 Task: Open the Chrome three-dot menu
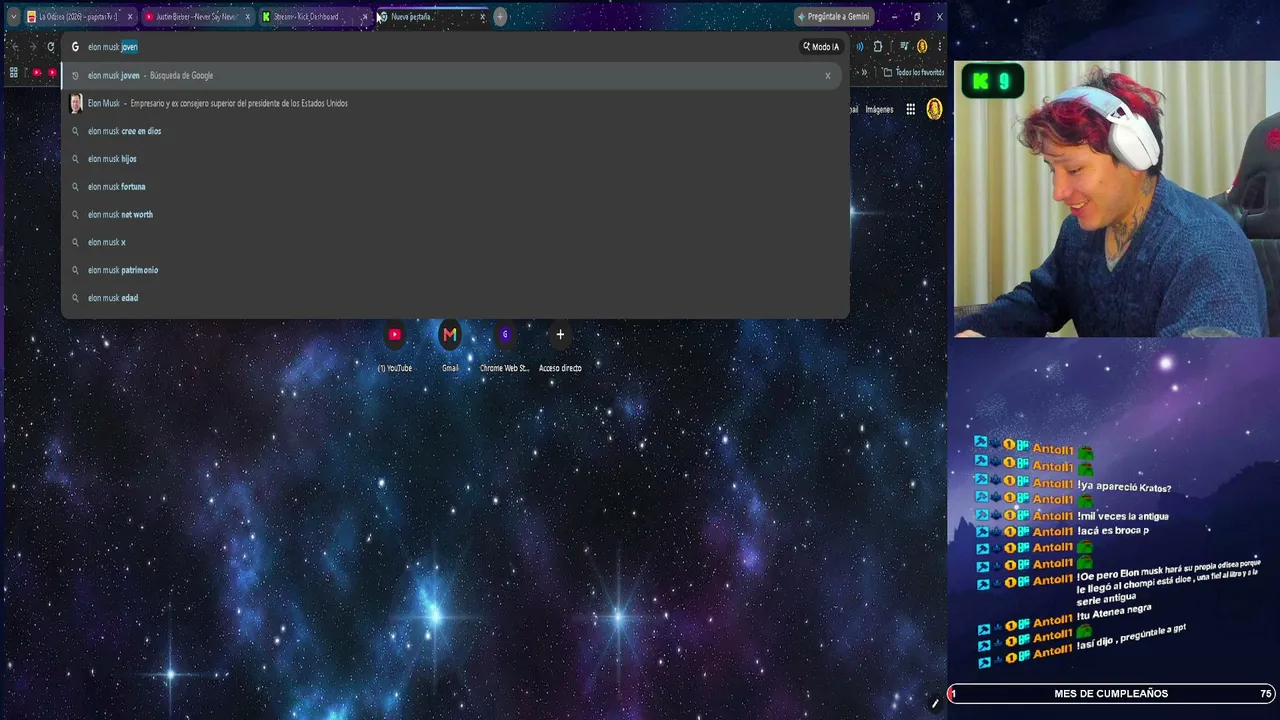coord(939,46)
